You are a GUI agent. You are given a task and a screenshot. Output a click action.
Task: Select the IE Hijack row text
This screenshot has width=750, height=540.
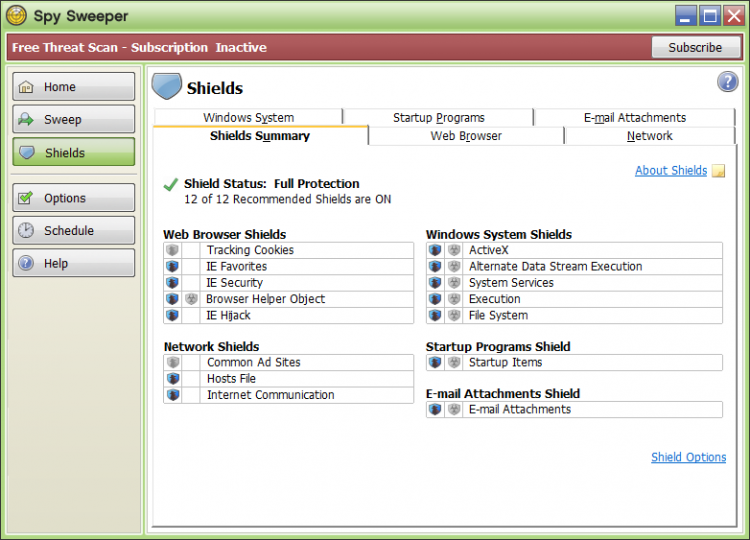tap(228, 315)
